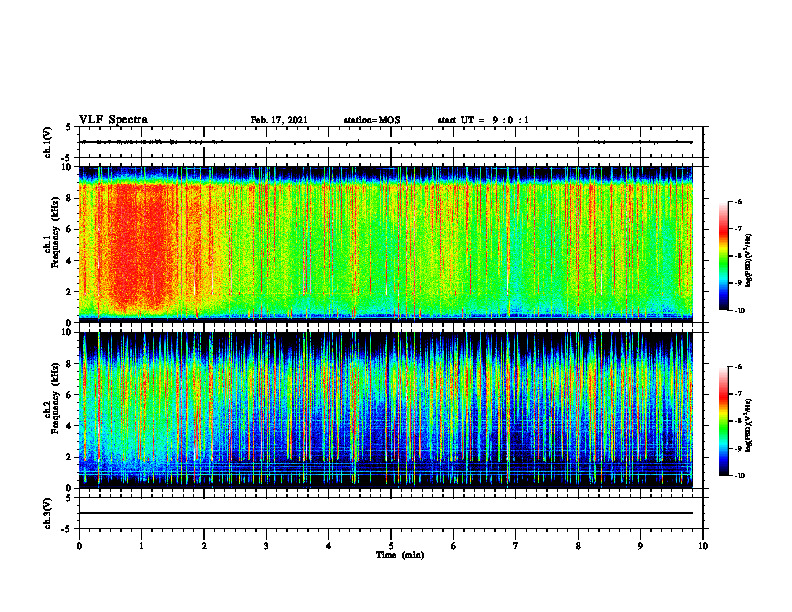This screenshot has width=792, height=612.
Task: Click the "-10" value on the ch.2 colorbar
Action: tap(739, 476)
